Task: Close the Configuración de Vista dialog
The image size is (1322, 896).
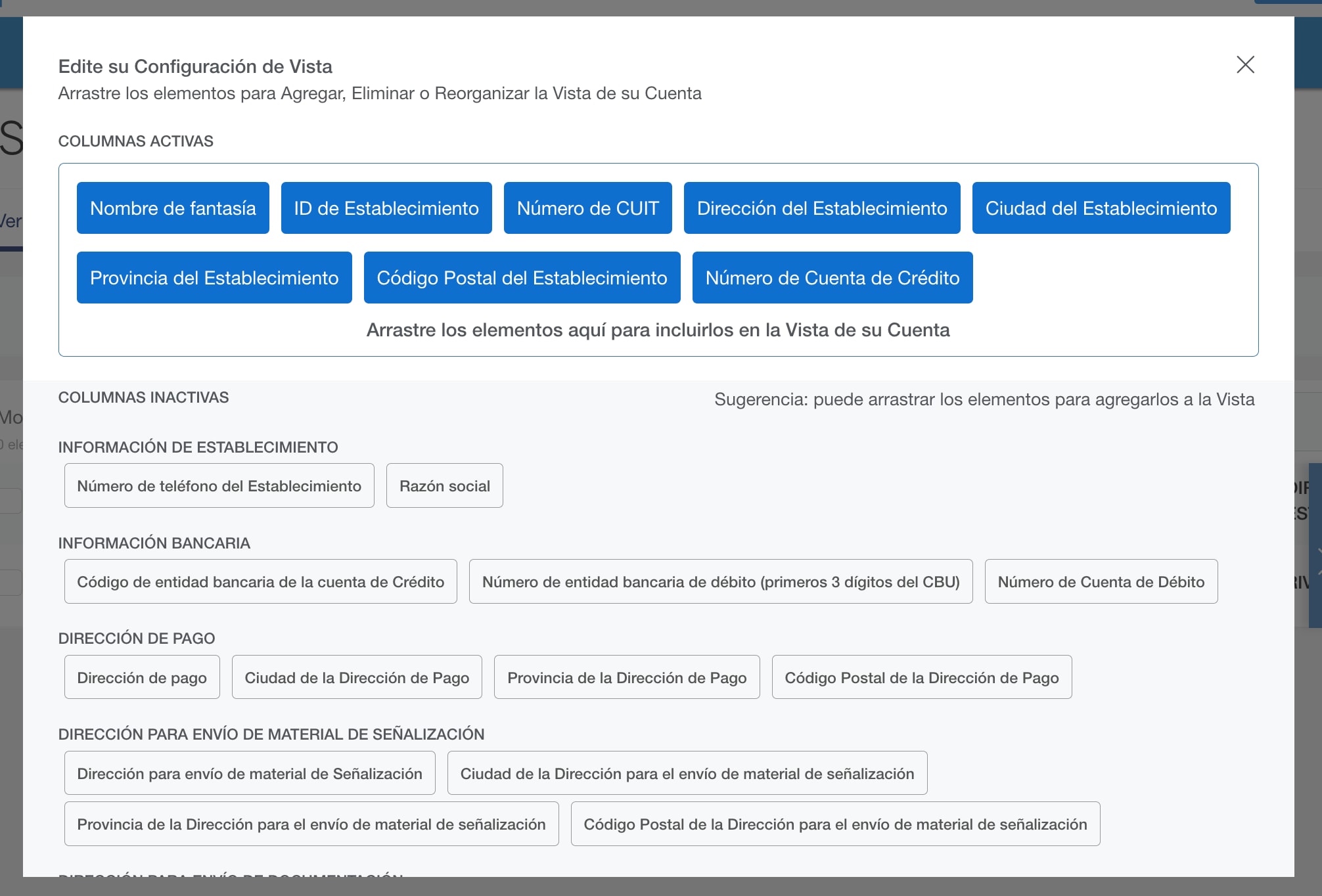Action: [x=1246, y=64]
